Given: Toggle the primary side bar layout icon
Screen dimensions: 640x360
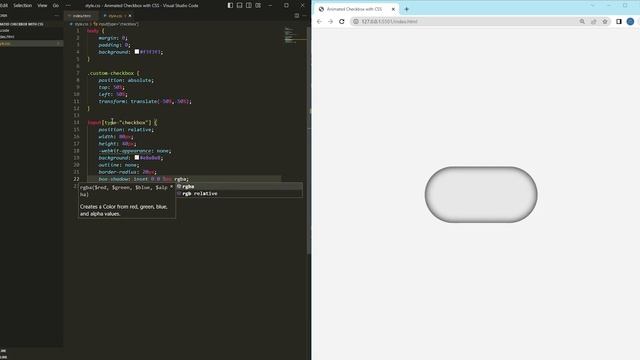Looking at the screenshot, I should pos(230,5).
